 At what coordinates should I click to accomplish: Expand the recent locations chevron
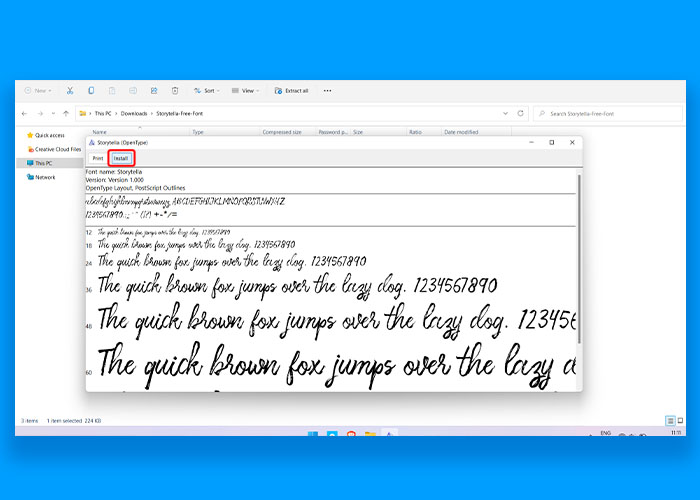pos(54,114)
